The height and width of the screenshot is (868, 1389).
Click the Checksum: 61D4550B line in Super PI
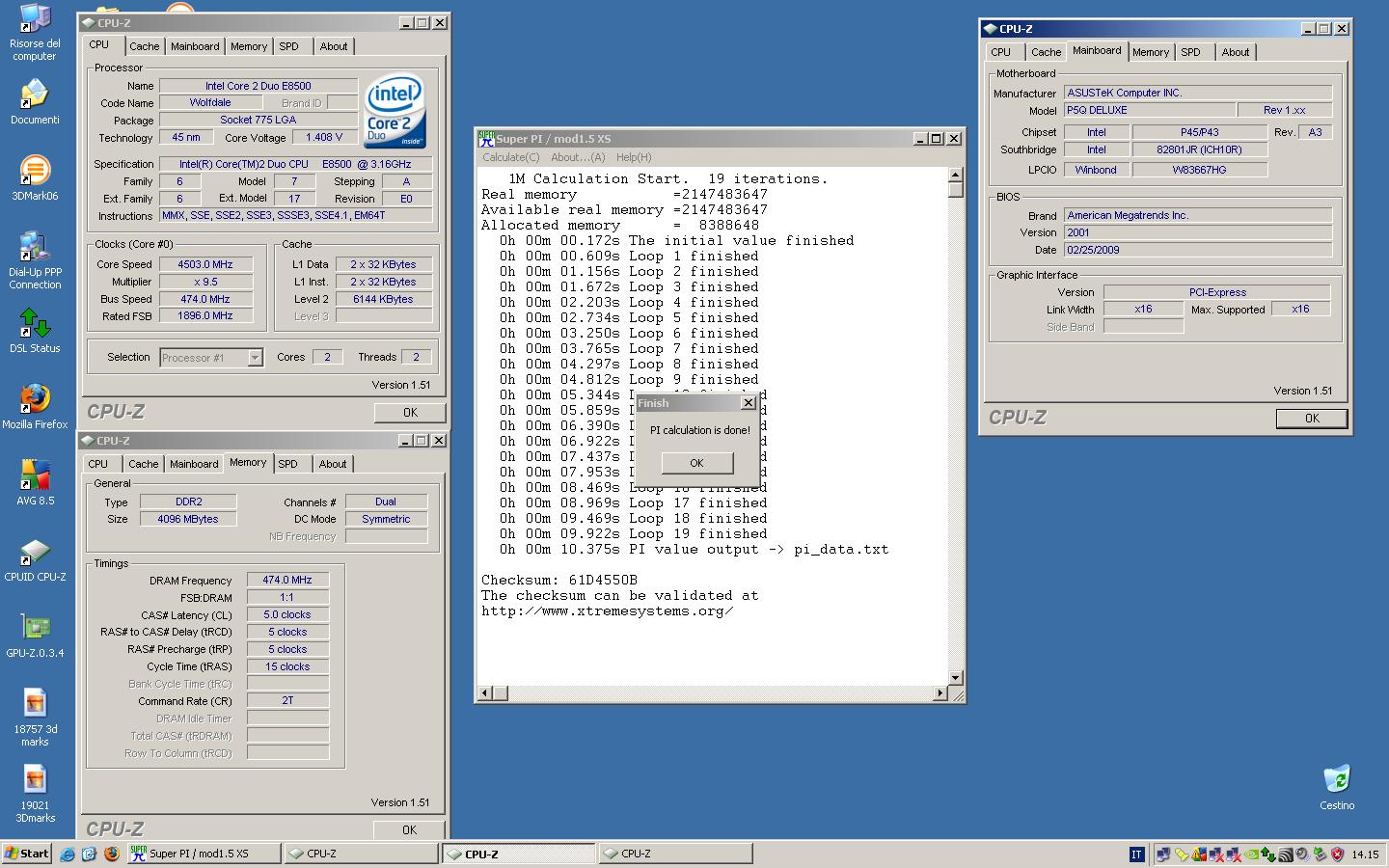pos(559,580)
